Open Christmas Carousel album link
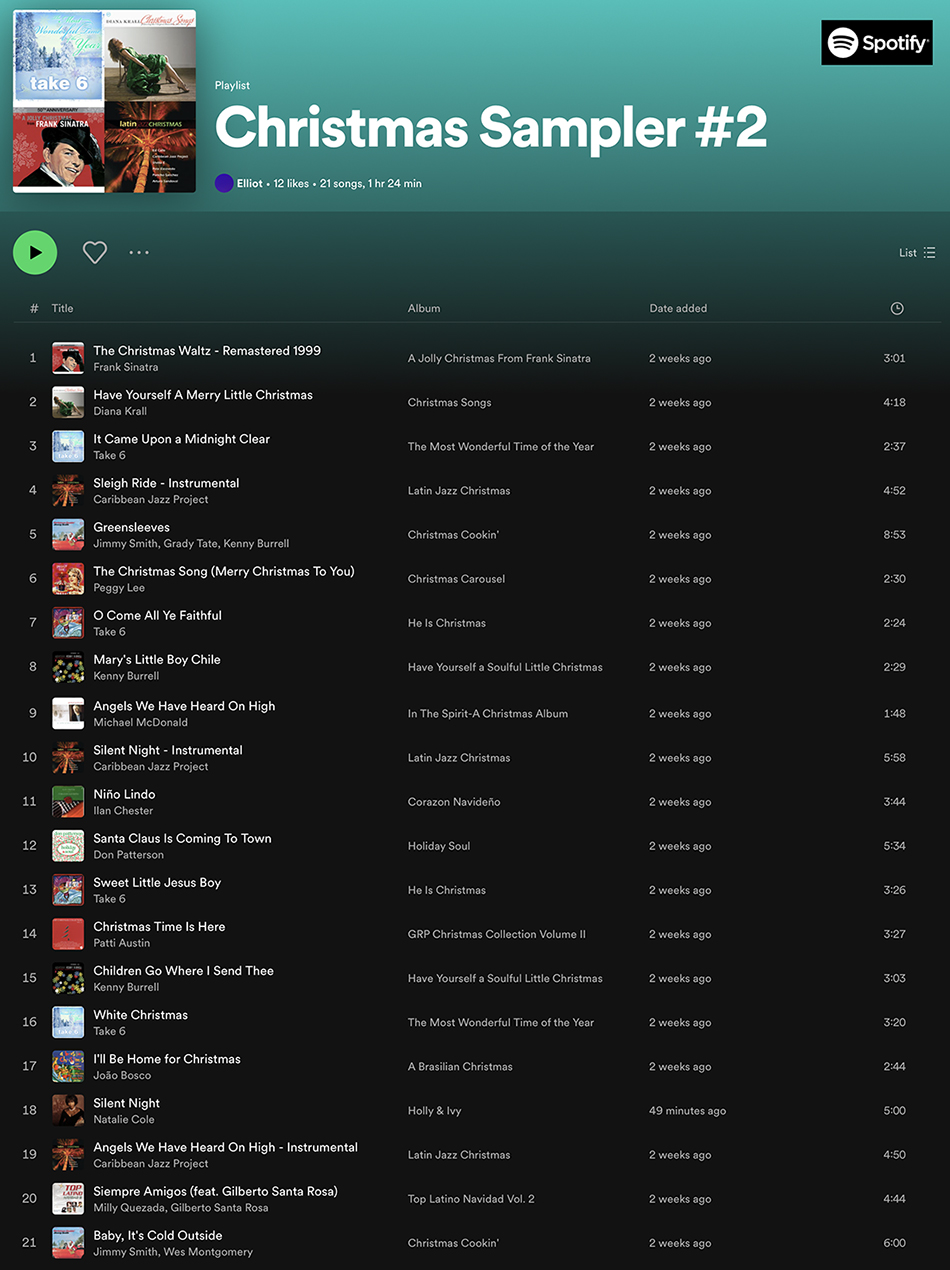Viewport: 950px width, 1270px height. [x=457, y=578]
